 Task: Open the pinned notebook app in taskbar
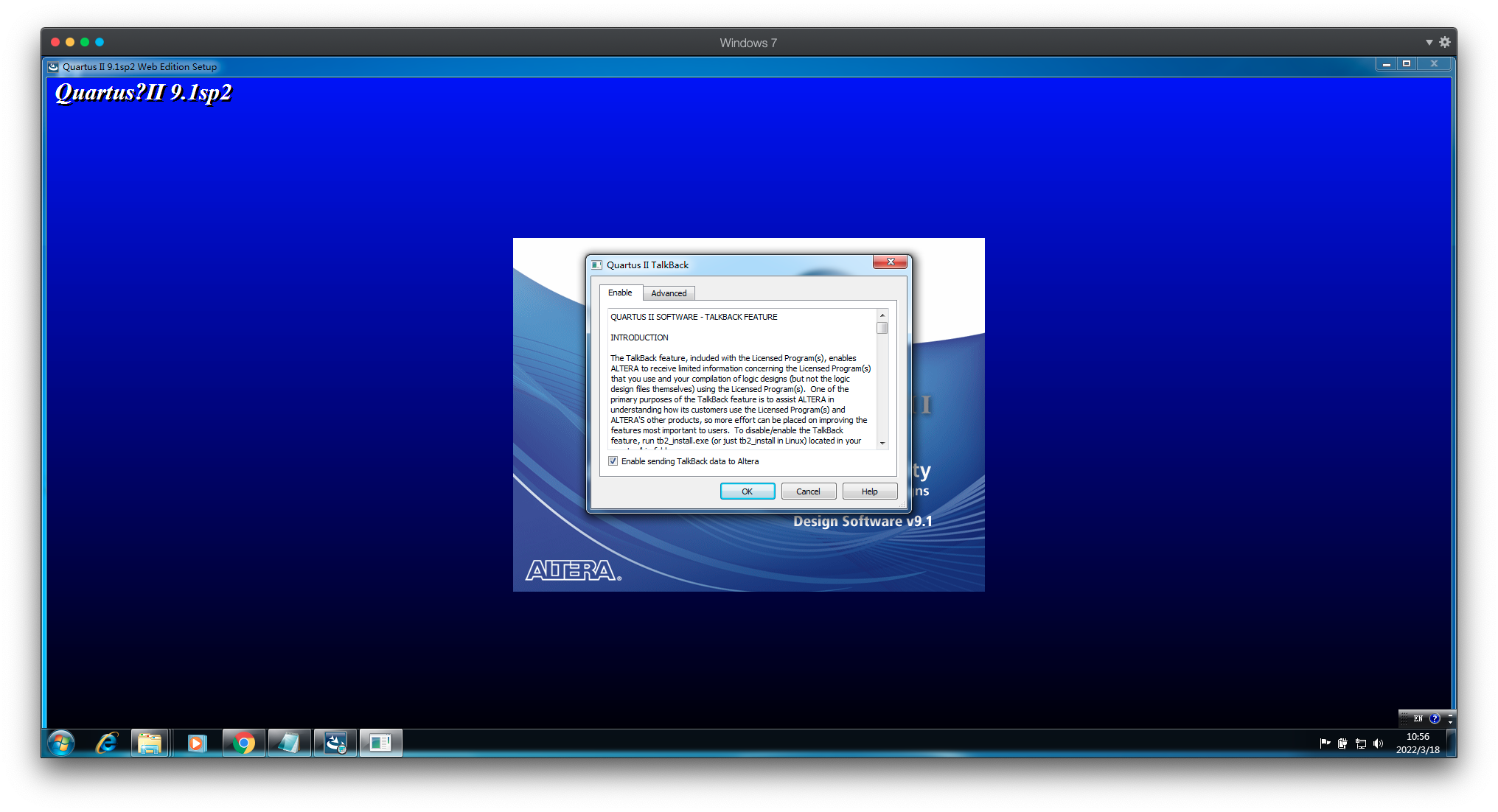[x=289, y=743]
